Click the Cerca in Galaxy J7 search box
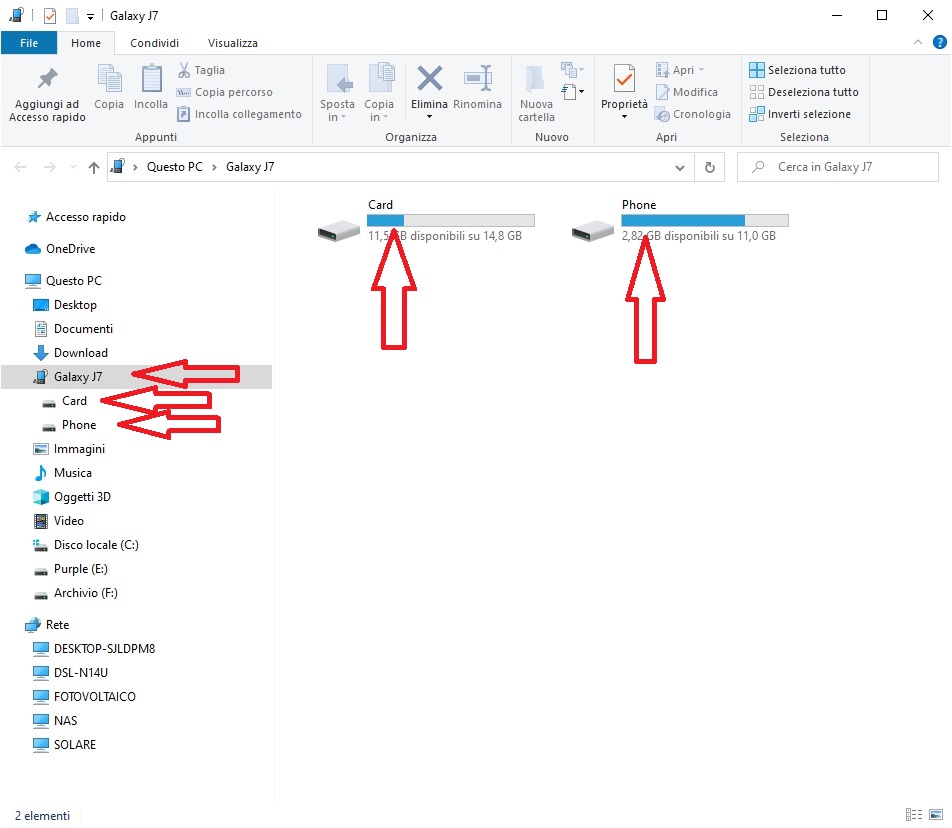 (x=838, y=167)
